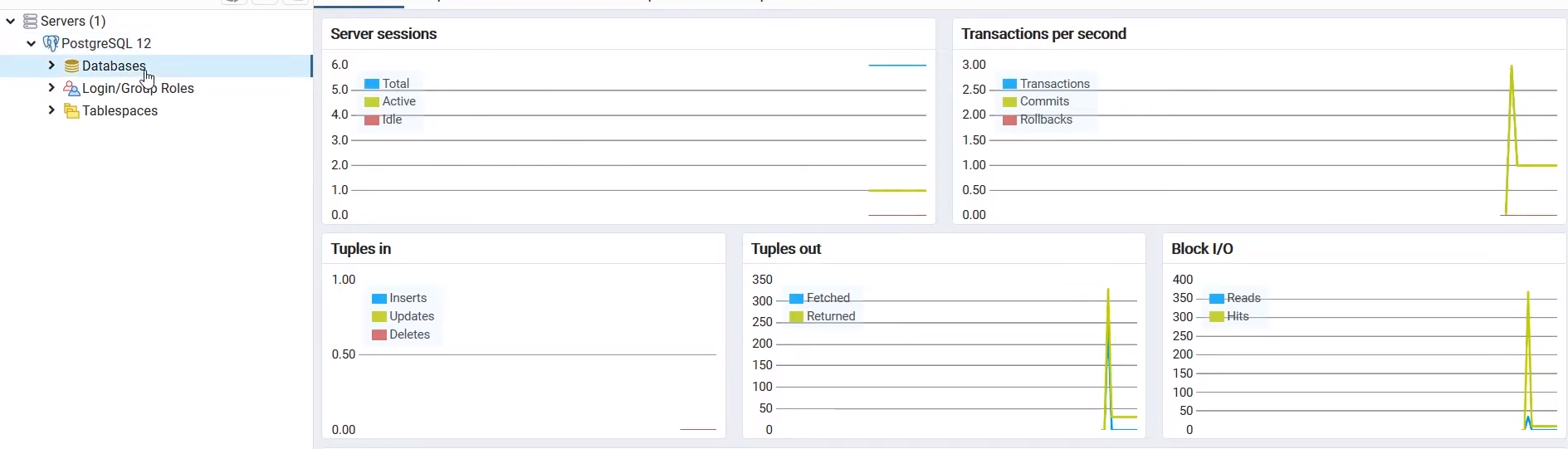The image size is (1568, 449).
Task: Click the Databases cylinder icon
Action: pos(72,66)
